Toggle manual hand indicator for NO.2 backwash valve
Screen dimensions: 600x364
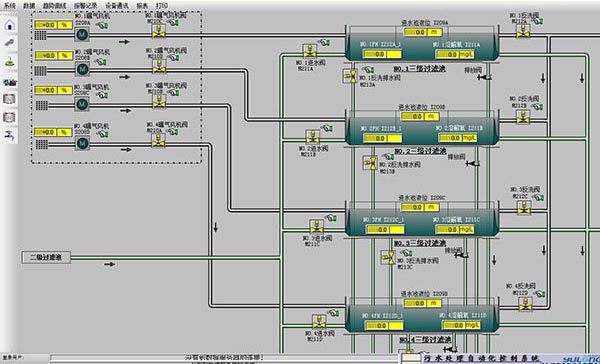[538, 106]
